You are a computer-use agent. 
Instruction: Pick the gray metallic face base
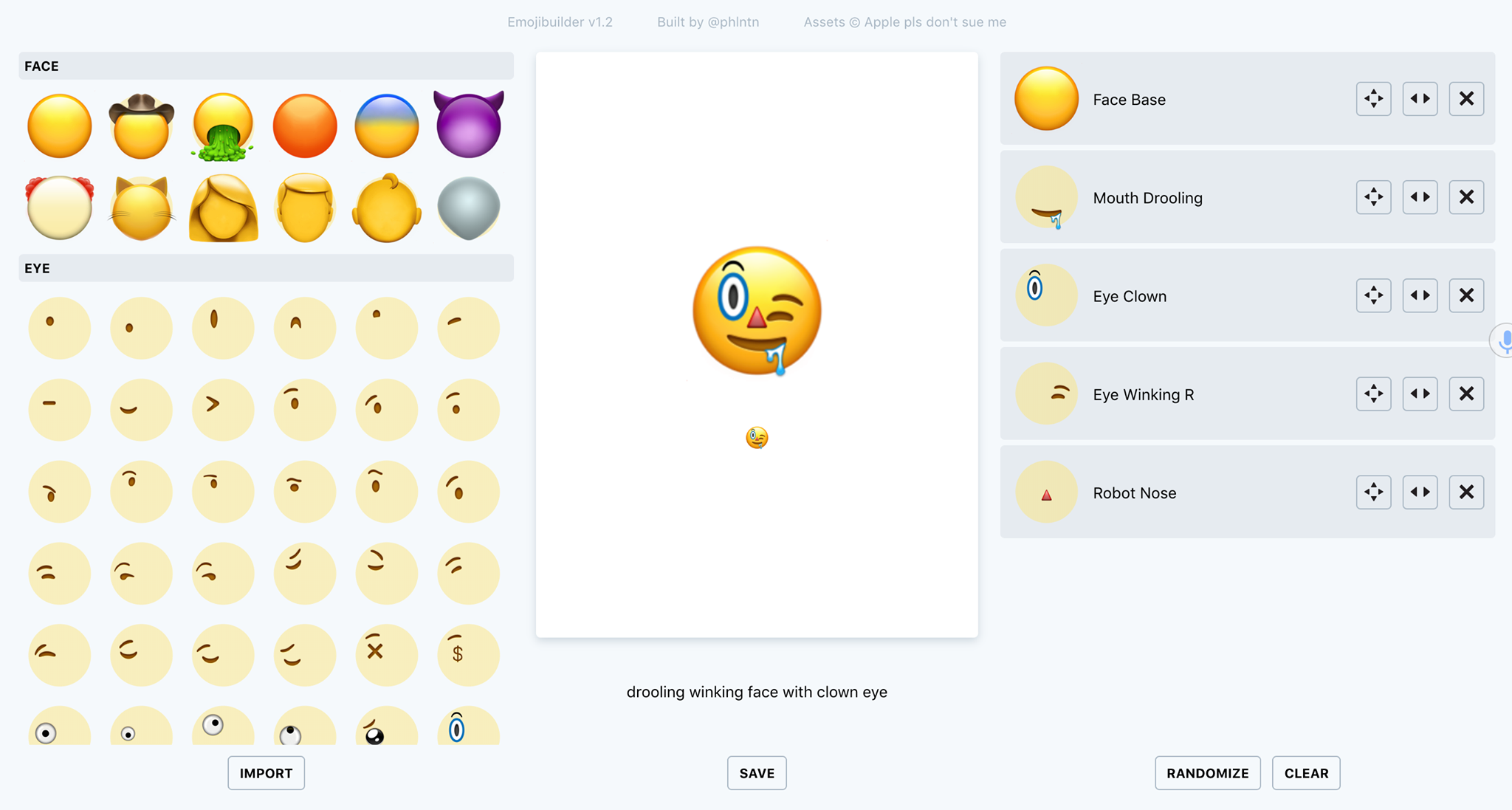tap(469, 208)
